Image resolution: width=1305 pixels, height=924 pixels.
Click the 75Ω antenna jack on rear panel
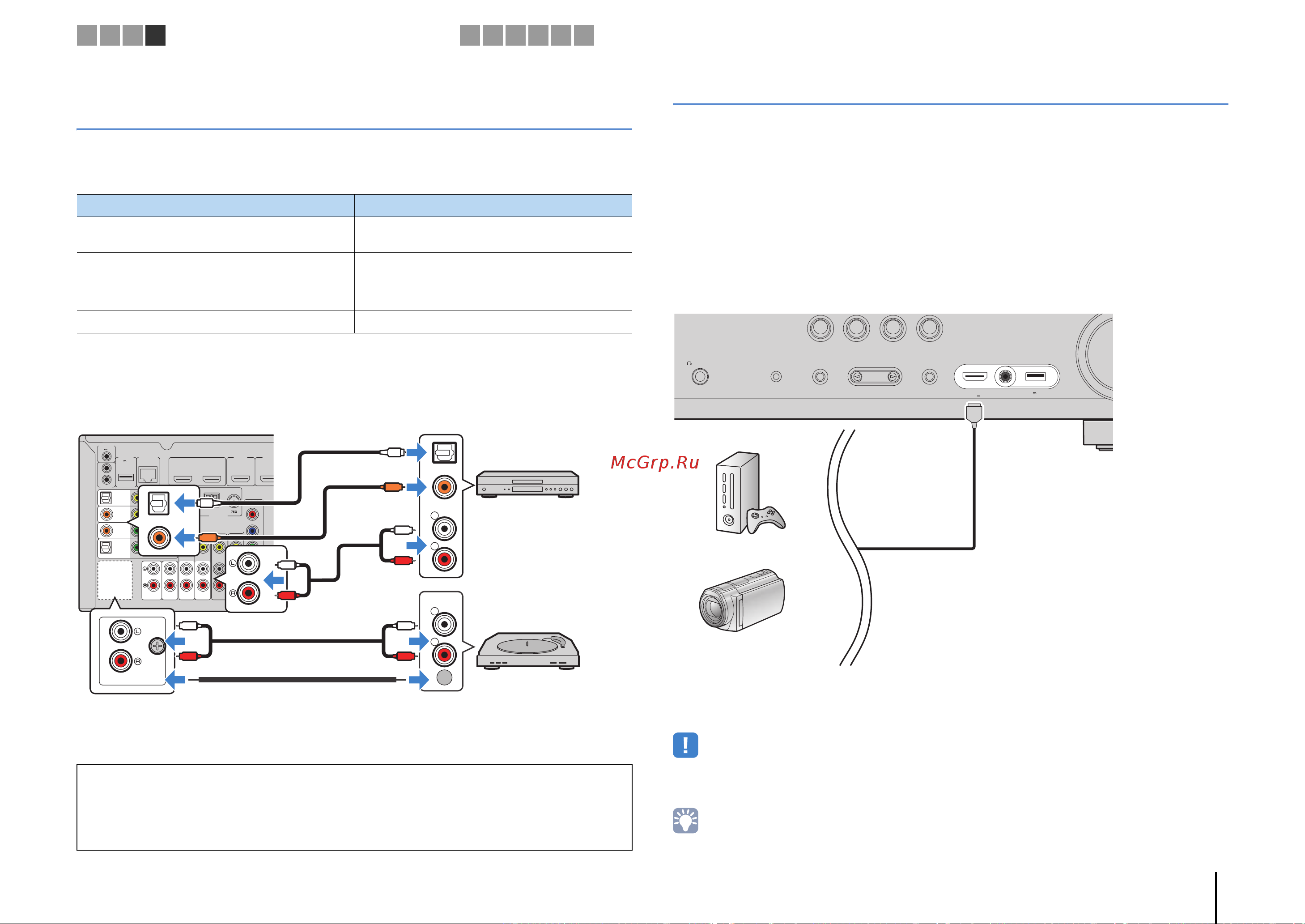click(x=234, y=500)
